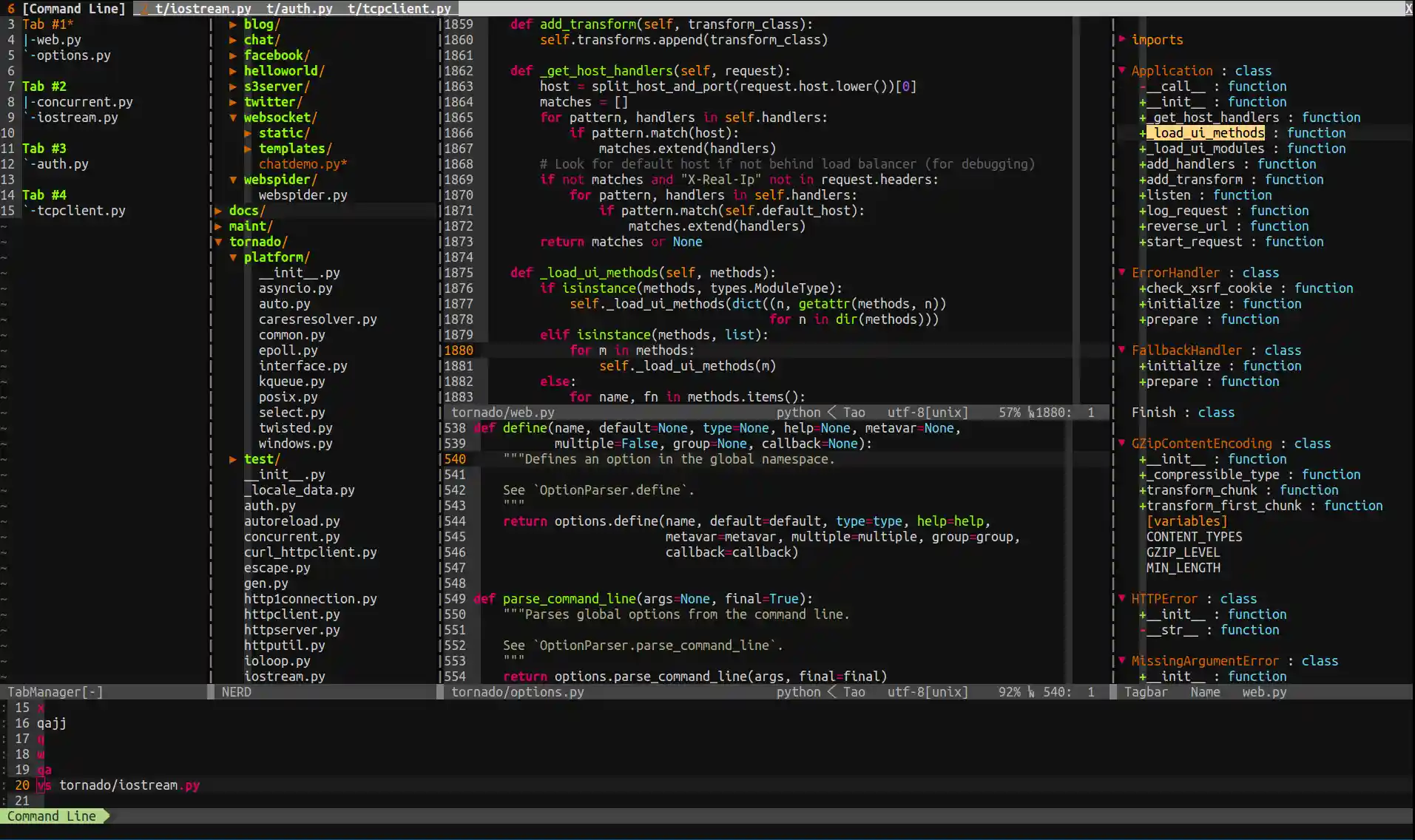Image resolution: width=1415 pixels, height=840 pixels.
Task: Click the 92% scroll position indicator
Action: pyautogui.click(x=1010, y=692)
